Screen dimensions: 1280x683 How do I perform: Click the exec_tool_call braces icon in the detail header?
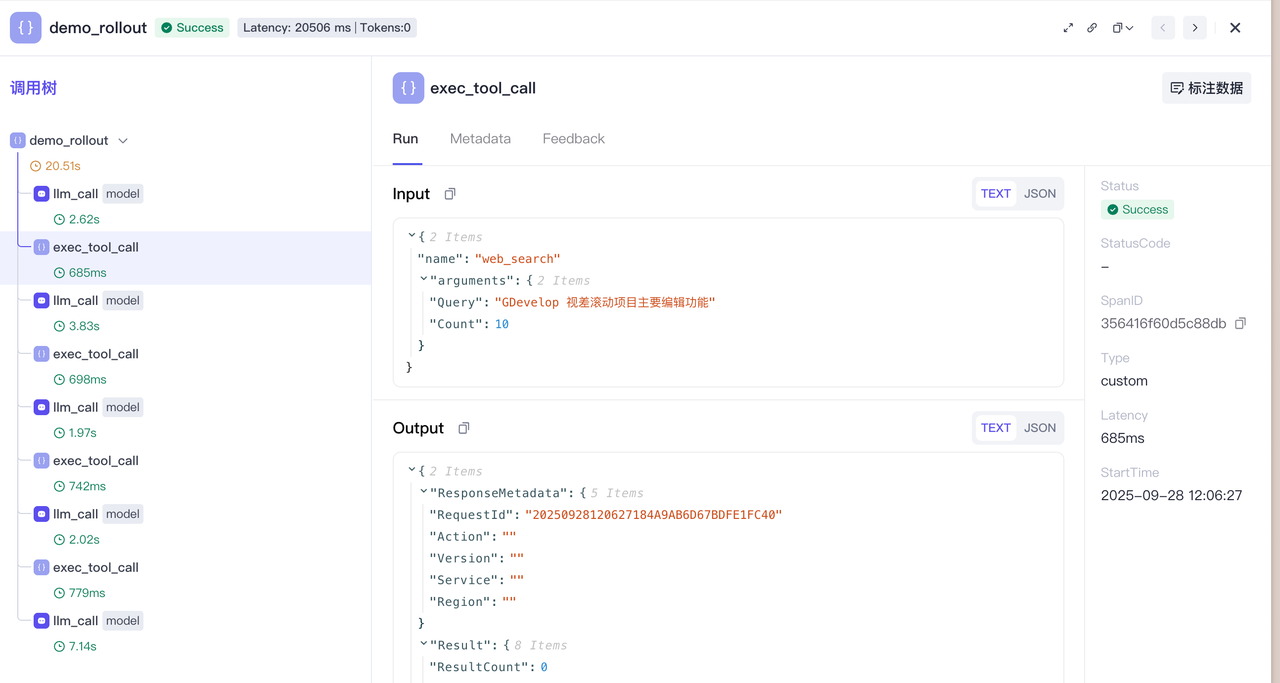[408, 88]
